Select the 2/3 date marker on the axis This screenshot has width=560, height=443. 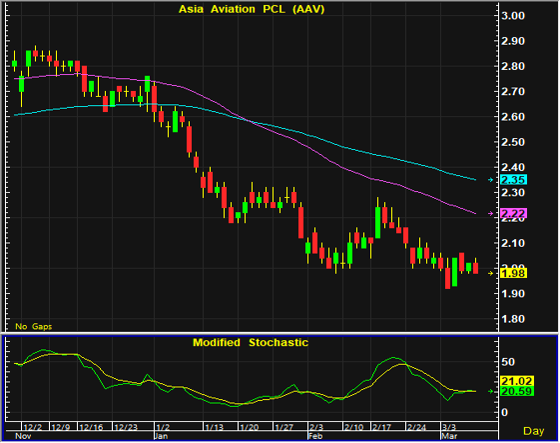click(316, 427)
